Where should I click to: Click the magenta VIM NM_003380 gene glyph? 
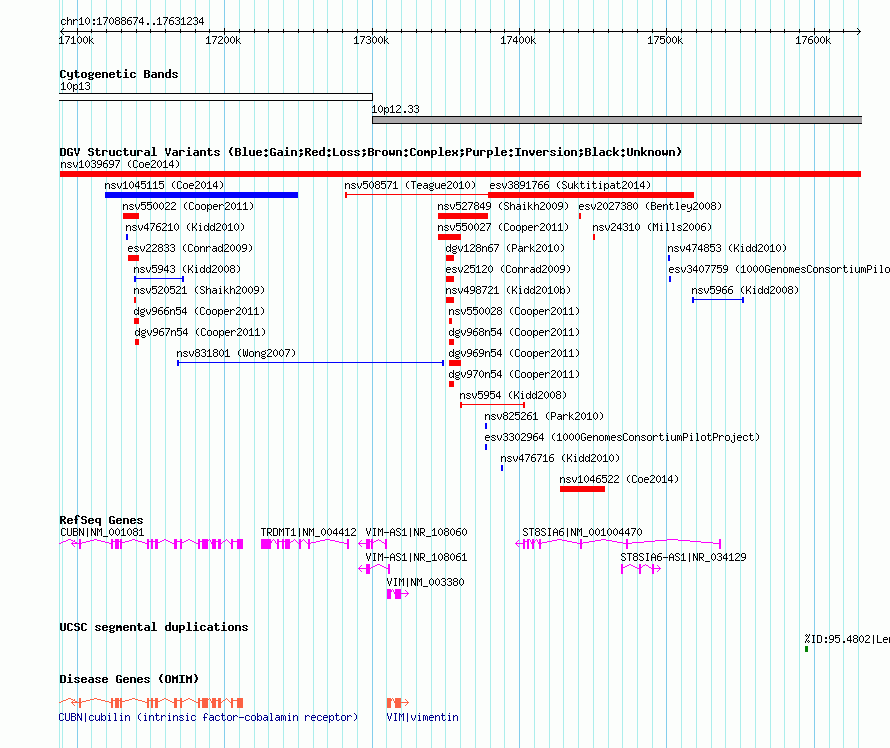click(x=397, y=594)
